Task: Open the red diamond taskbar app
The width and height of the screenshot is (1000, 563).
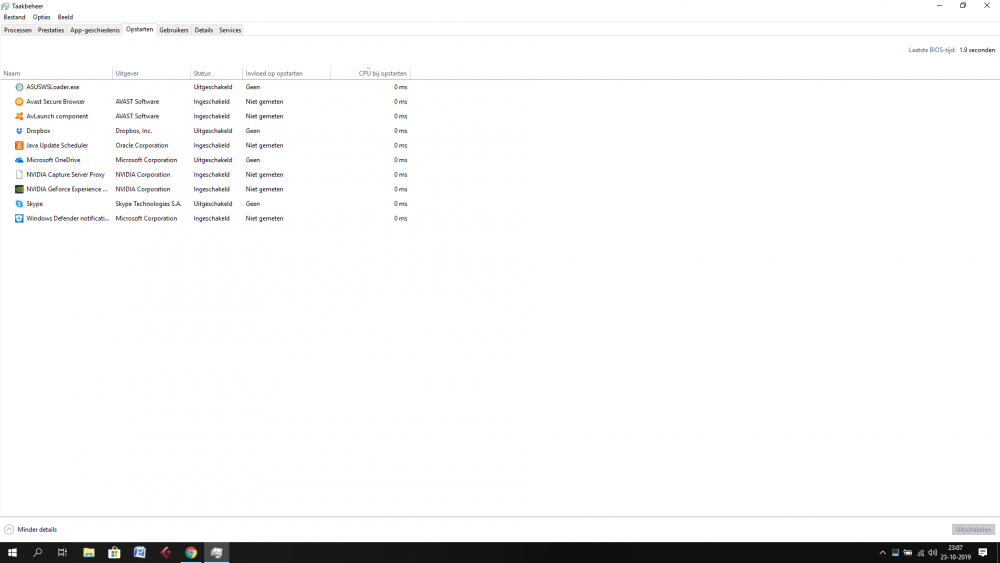Action: pyautogui.click(x=165, y=552)
